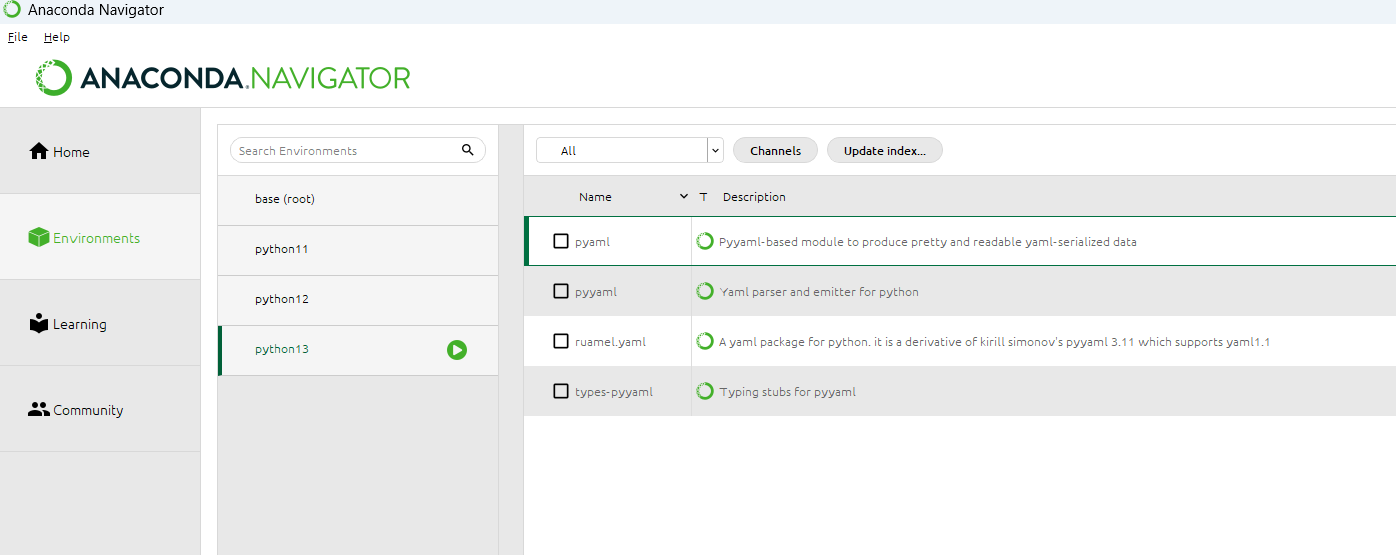
Task: Click the T column header
Action: [704, 197]
